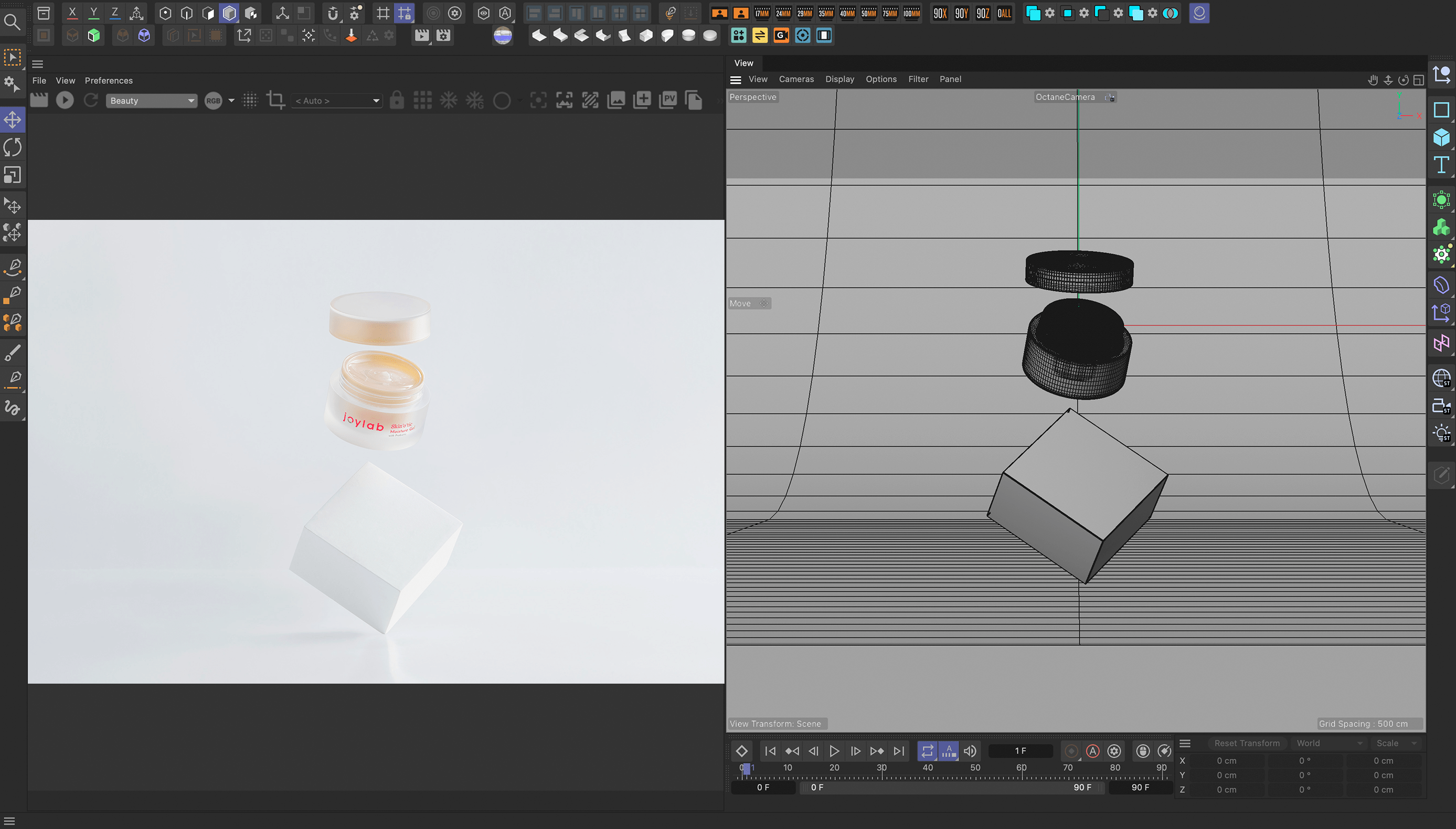Click the Cube primitive icon
Screen dimensions: 1456x829
pyautogui.click(x=1441, y=137)
